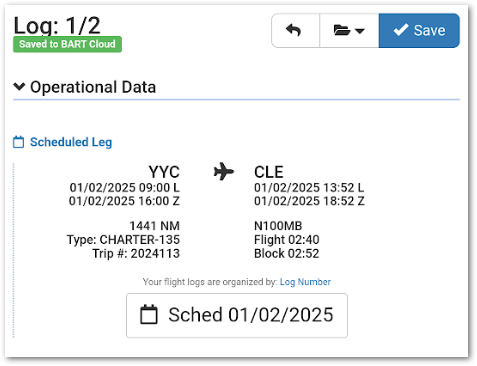This screenshot has width=477, height=366.
Task: Open the Log Number organization link
Action: [x=305, y=282]
